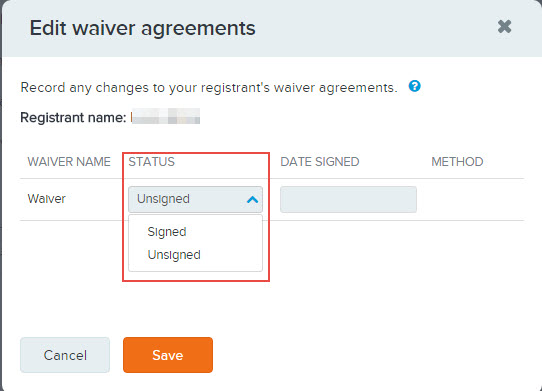Close the Edit waiver agreements dialog

pyautogui.click(x=504, y=27)
